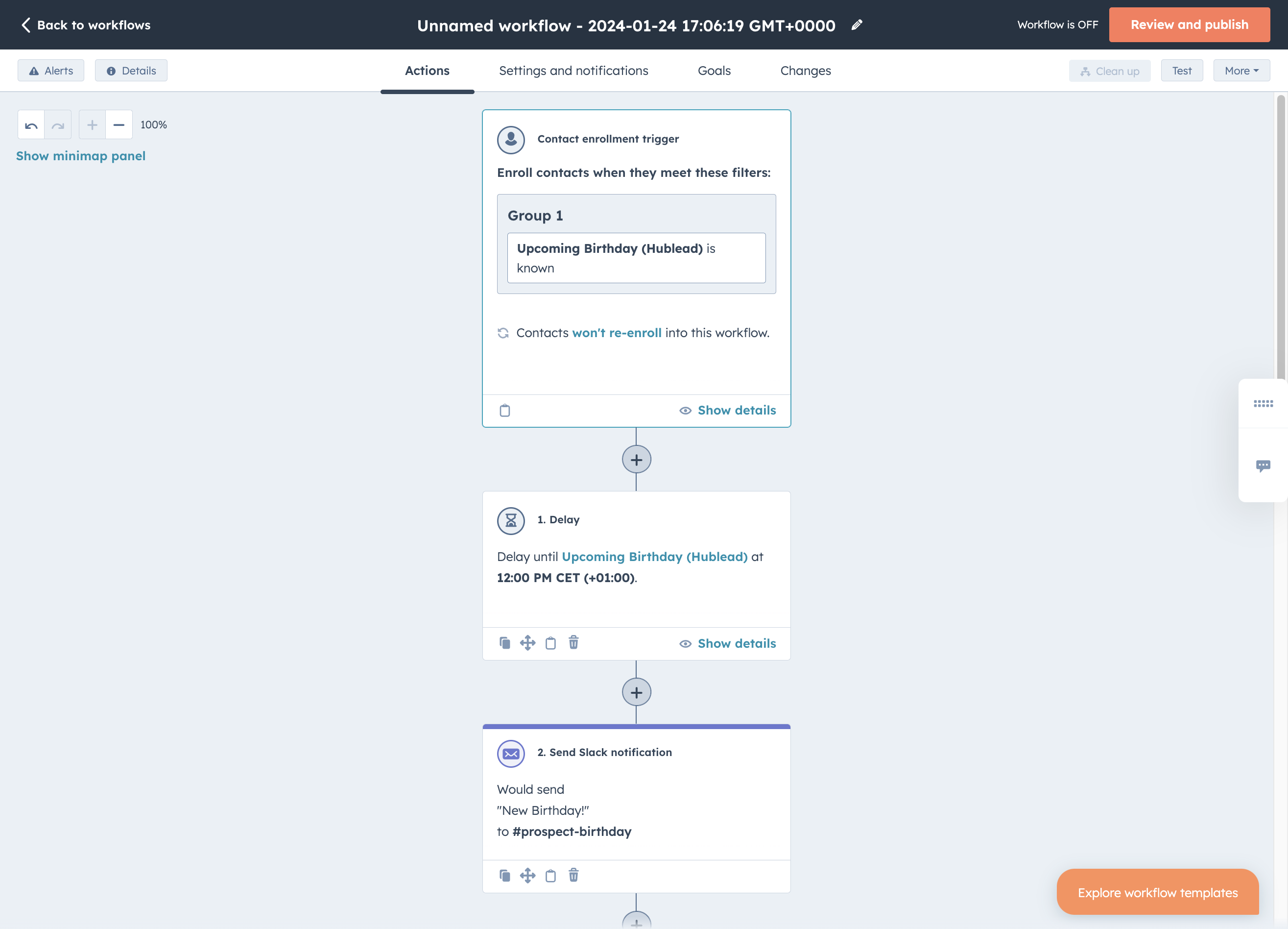1288x929 pixels.
Task: Clone the Send Slack notification action
Action: click(x=505, y=876)
